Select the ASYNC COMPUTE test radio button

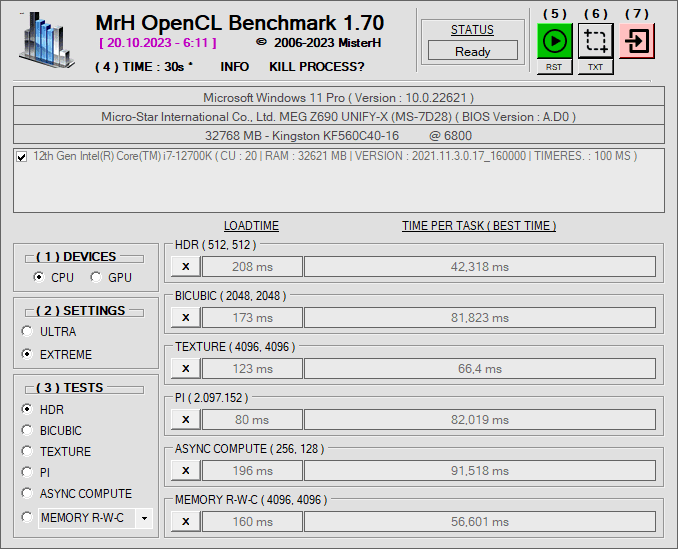(27, 493)
